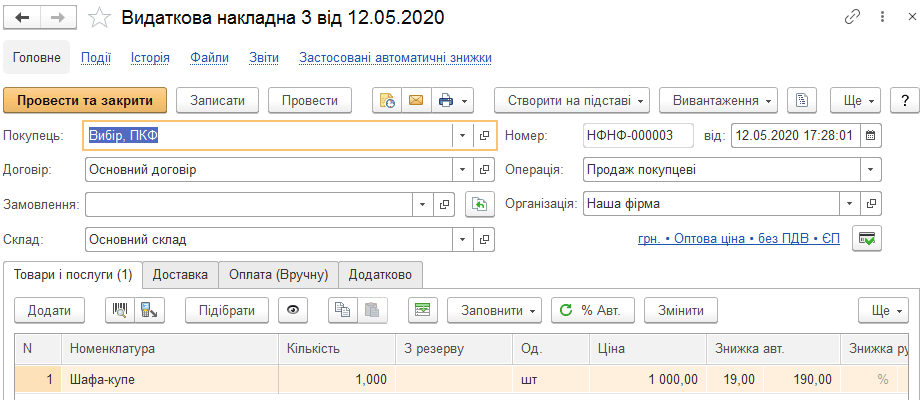
Task: Click Провести та закрити button
Action: pos(85,101)
